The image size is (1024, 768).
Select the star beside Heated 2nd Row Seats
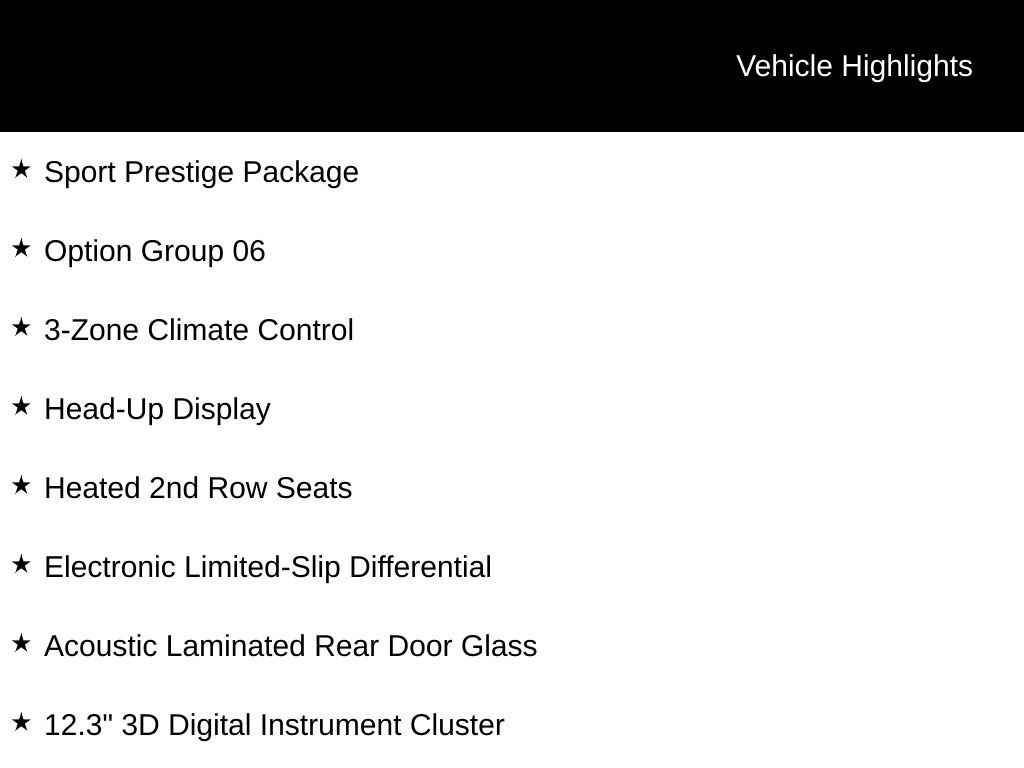click(x=21, y=485)
